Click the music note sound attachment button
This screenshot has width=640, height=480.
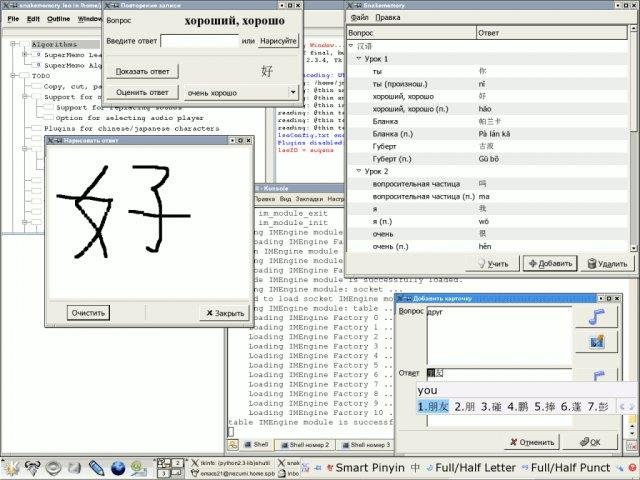596,316
